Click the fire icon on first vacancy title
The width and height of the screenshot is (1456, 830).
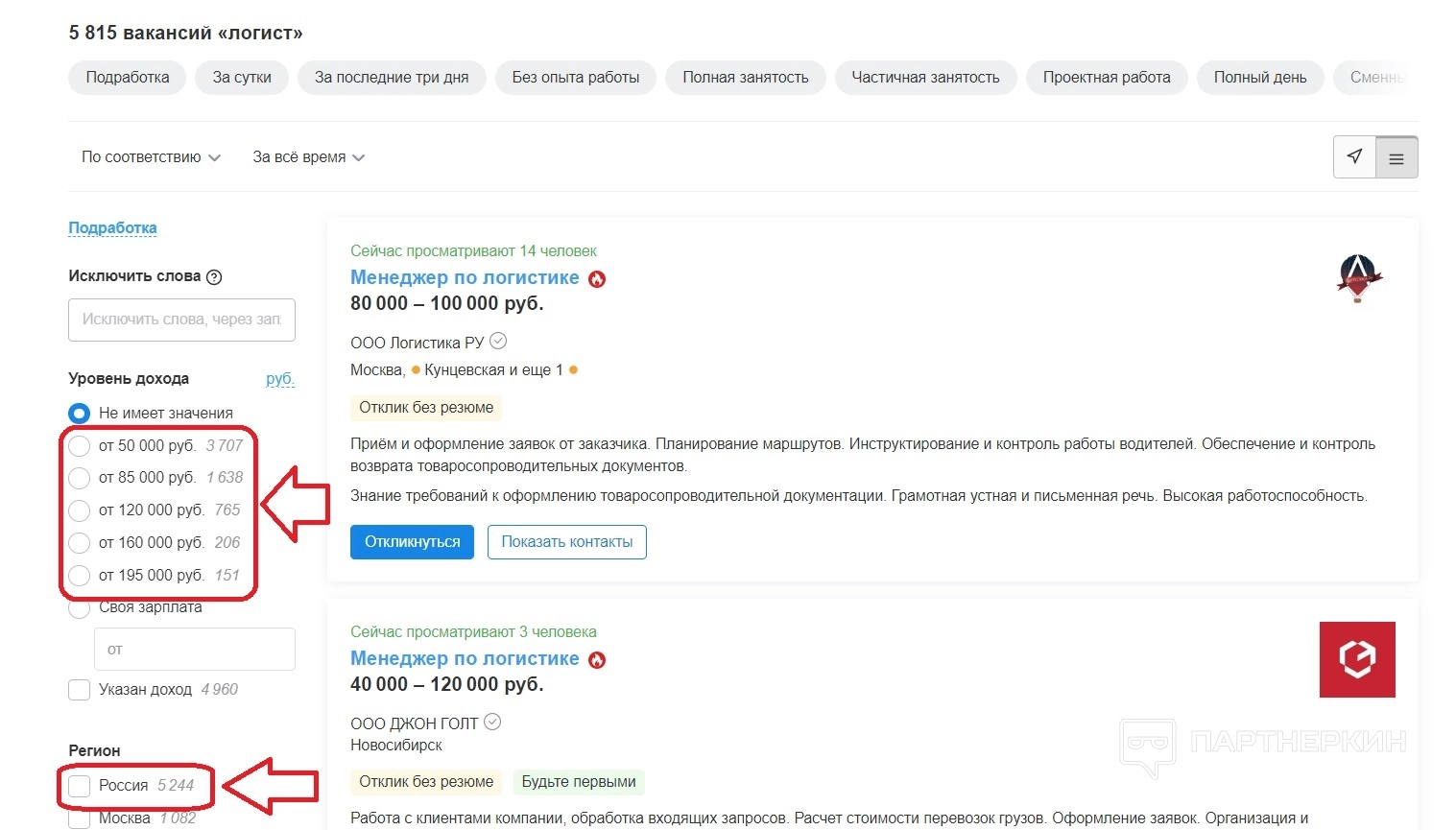[597, 279]
